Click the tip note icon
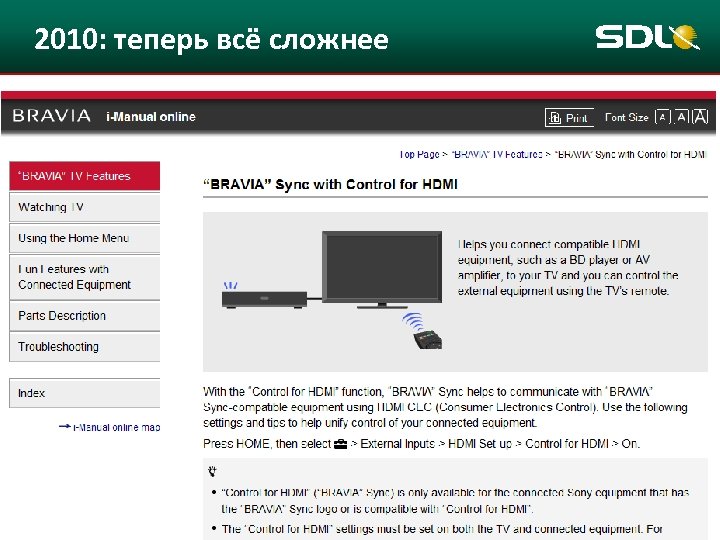 [212, 471]
